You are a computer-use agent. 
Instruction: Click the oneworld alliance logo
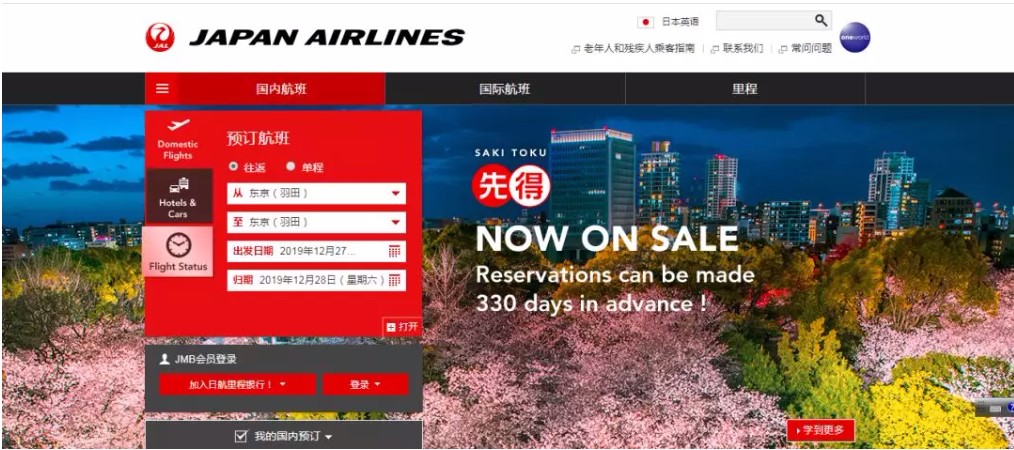click(854, 38)
